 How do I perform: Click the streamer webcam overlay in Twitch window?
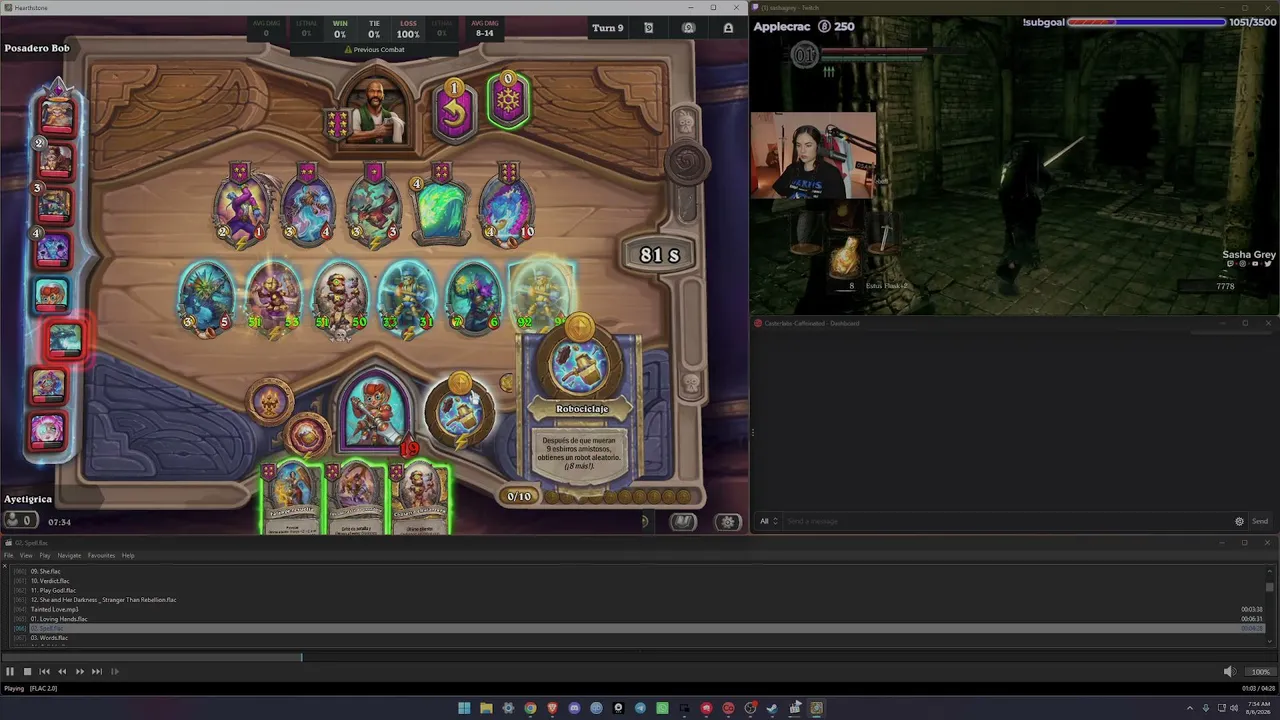click(813, 156)
